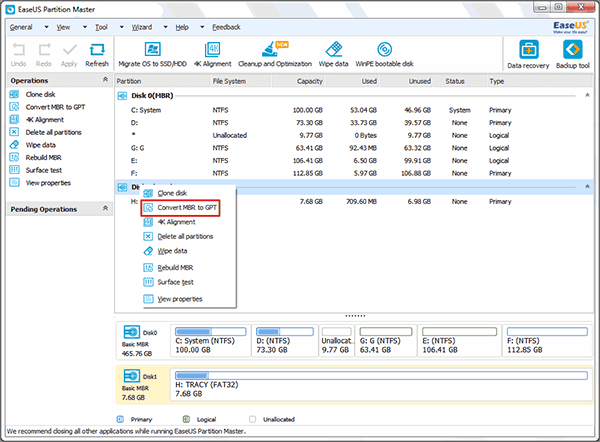The image size is (600, 442).
Task: Collapse the Operations panel
Action: (x=104, y=80)
